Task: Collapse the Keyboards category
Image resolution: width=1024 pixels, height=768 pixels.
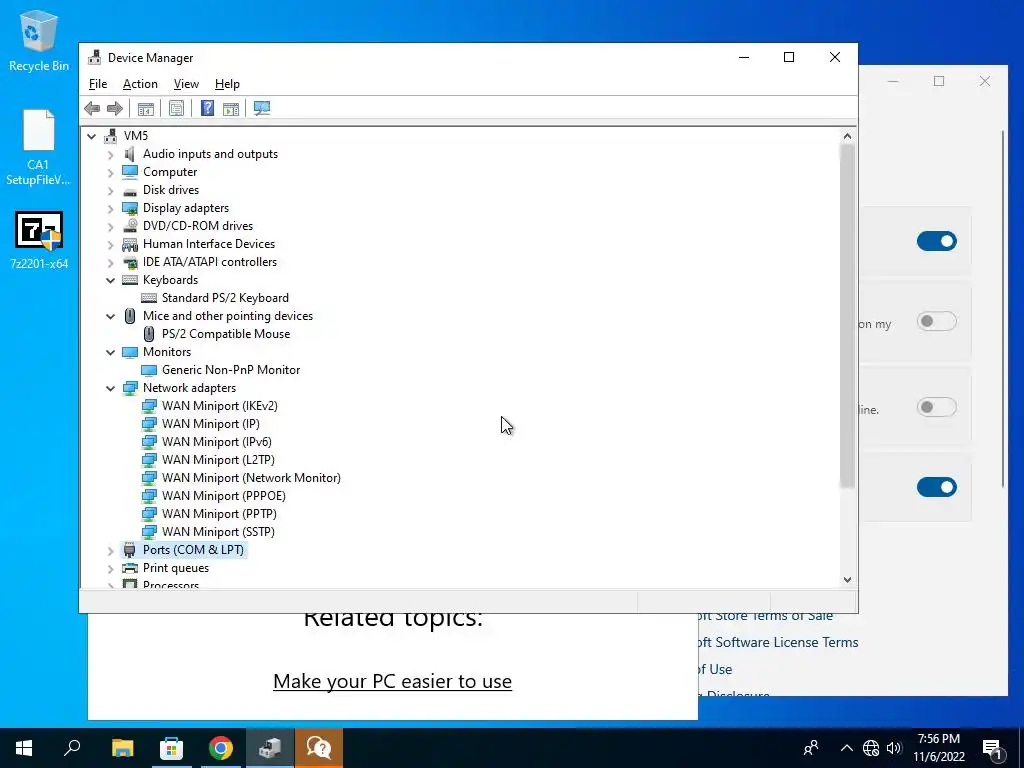Action: 110,280
